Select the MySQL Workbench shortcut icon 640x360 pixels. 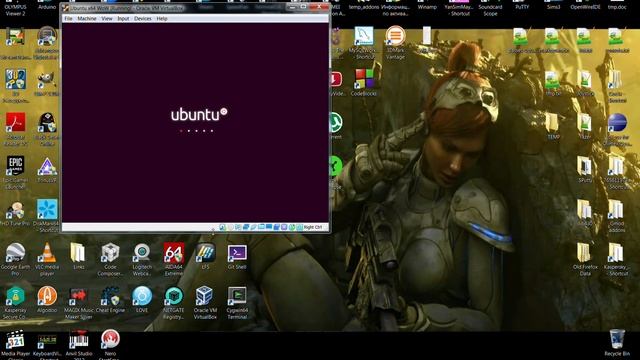tap(364, 36)
